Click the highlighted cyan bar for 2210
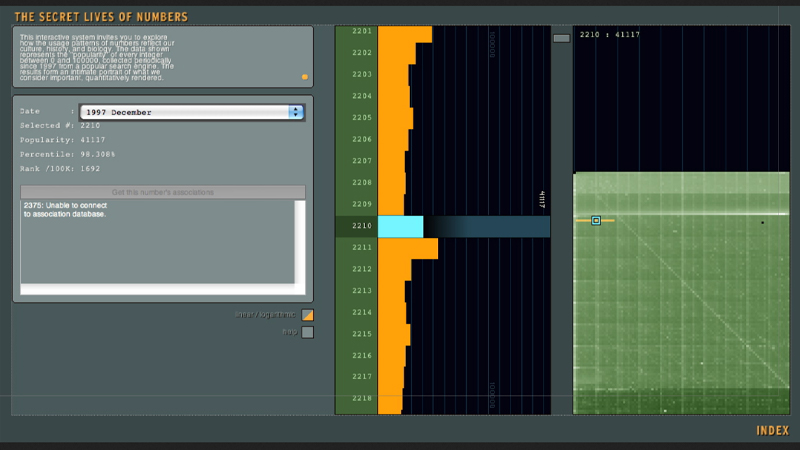 (400, 226)
